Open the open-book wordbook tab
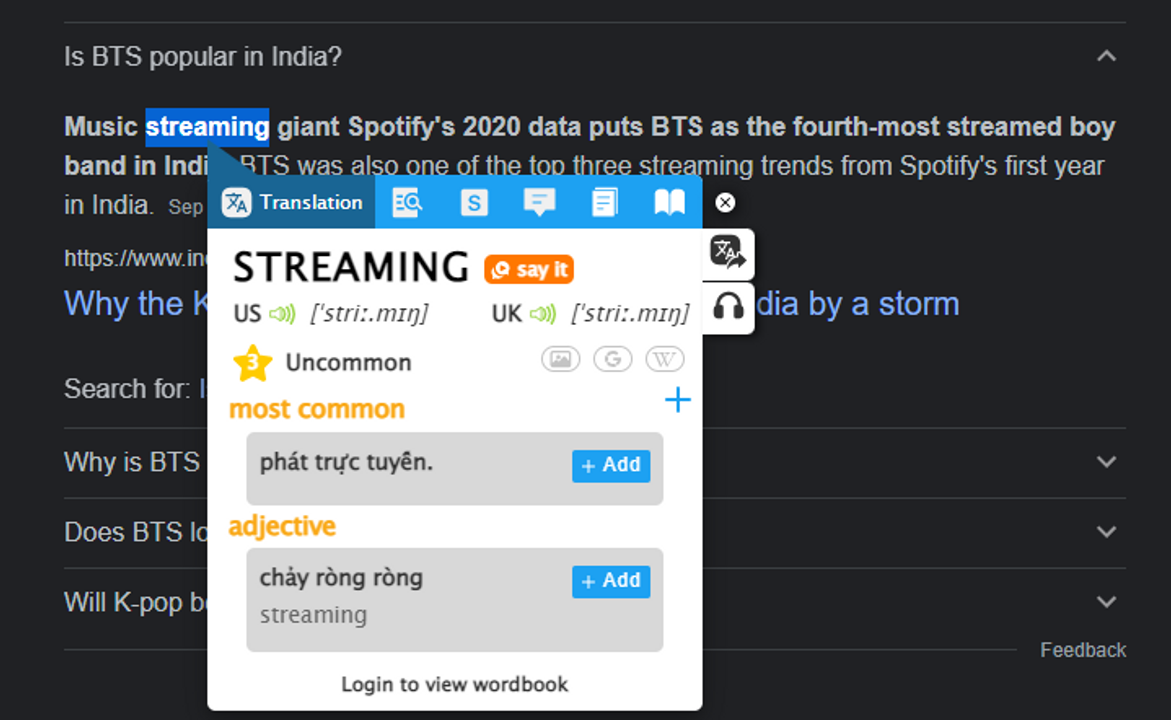The width and height of the screenshot is (1171, 720). tap(669, 203)
